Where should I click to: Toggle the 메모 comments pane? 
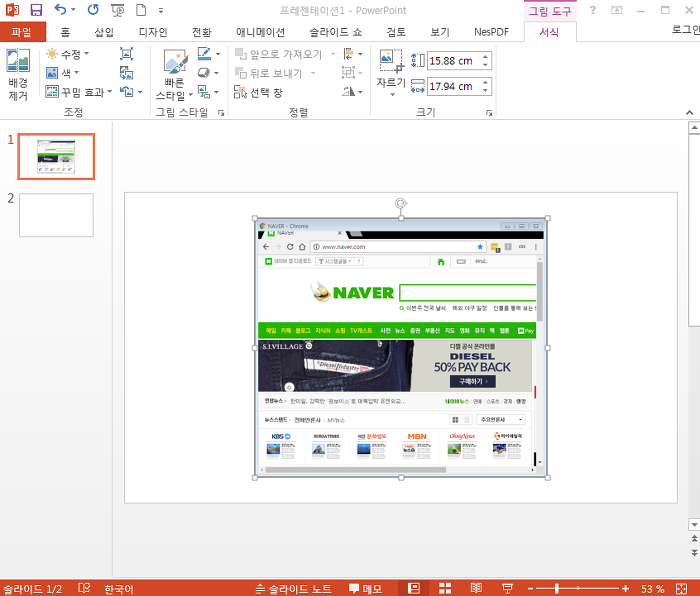(365, 589)
